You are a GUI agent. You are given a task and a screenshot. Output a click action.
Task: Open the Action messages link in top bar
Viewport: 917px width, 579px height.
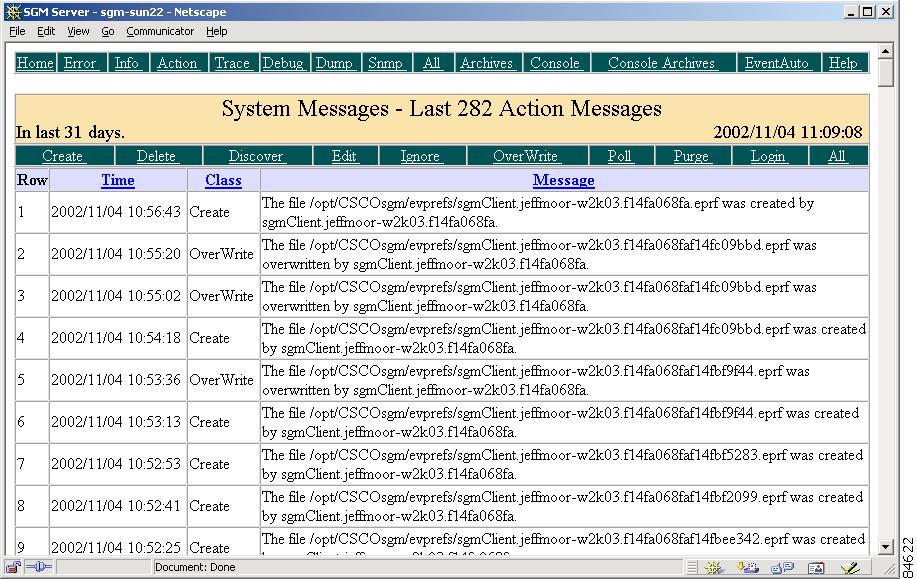click(x=177, y=63)
